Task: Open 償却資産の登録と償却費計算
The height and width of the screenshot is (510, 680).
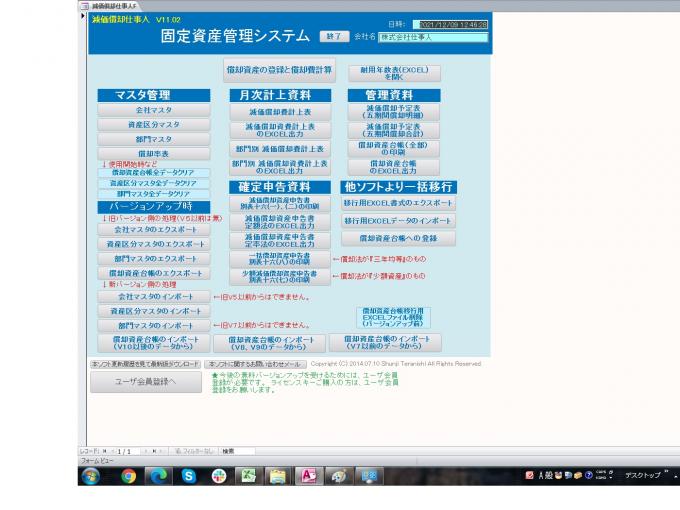Action: coord(278,69)
